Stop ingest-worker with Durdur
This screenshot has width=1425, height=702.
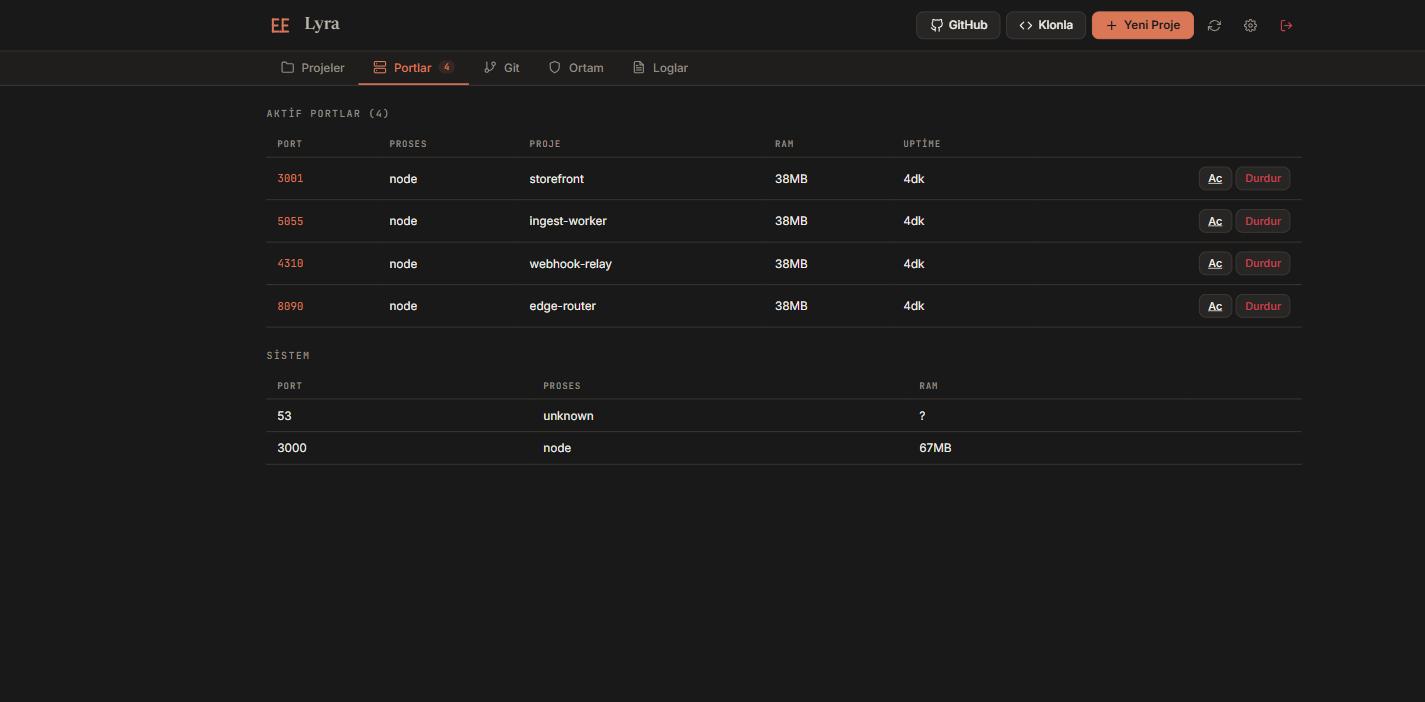coord(1263,221)
